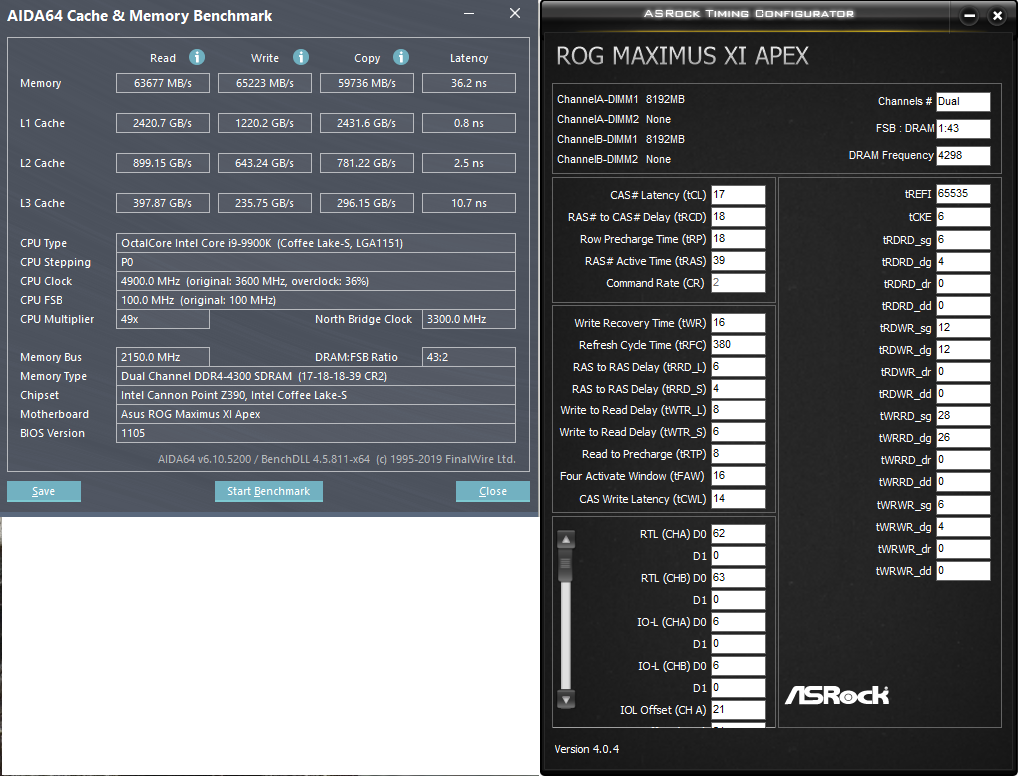Click the L2 Cache Write value 643.24 GB/s

(x=265, y=163)
